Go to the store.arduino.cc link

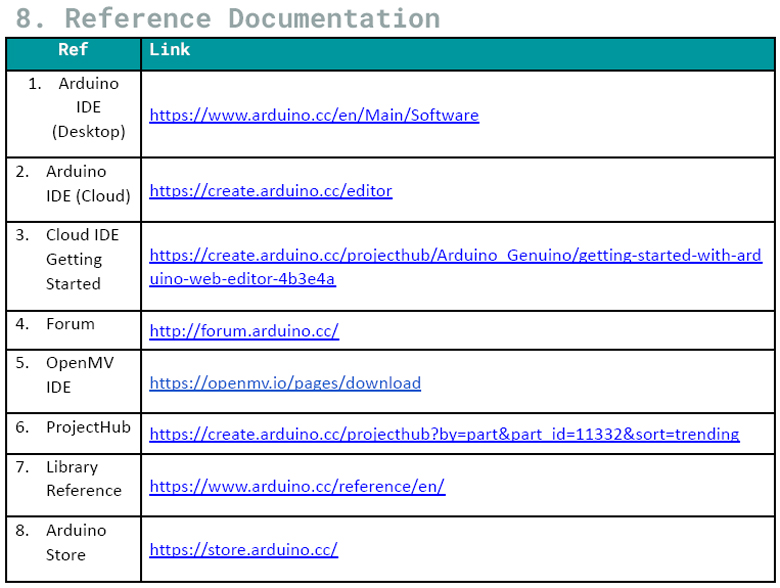244,549
